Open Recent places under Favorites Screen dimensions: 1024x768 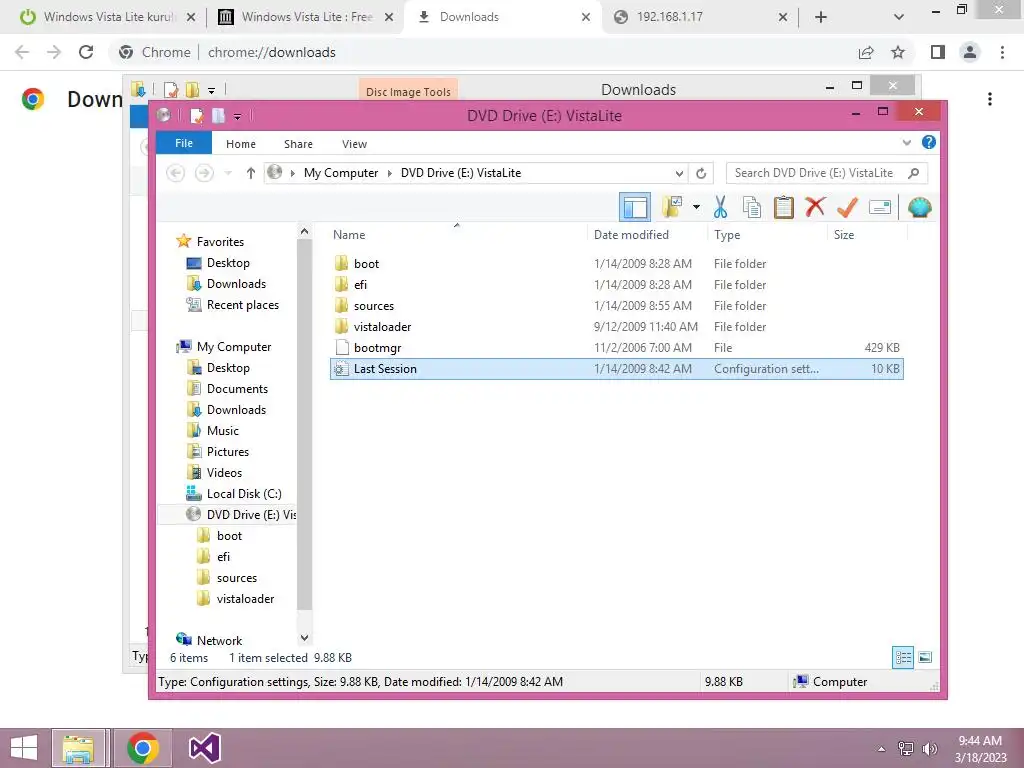click(x=242, y=305)
